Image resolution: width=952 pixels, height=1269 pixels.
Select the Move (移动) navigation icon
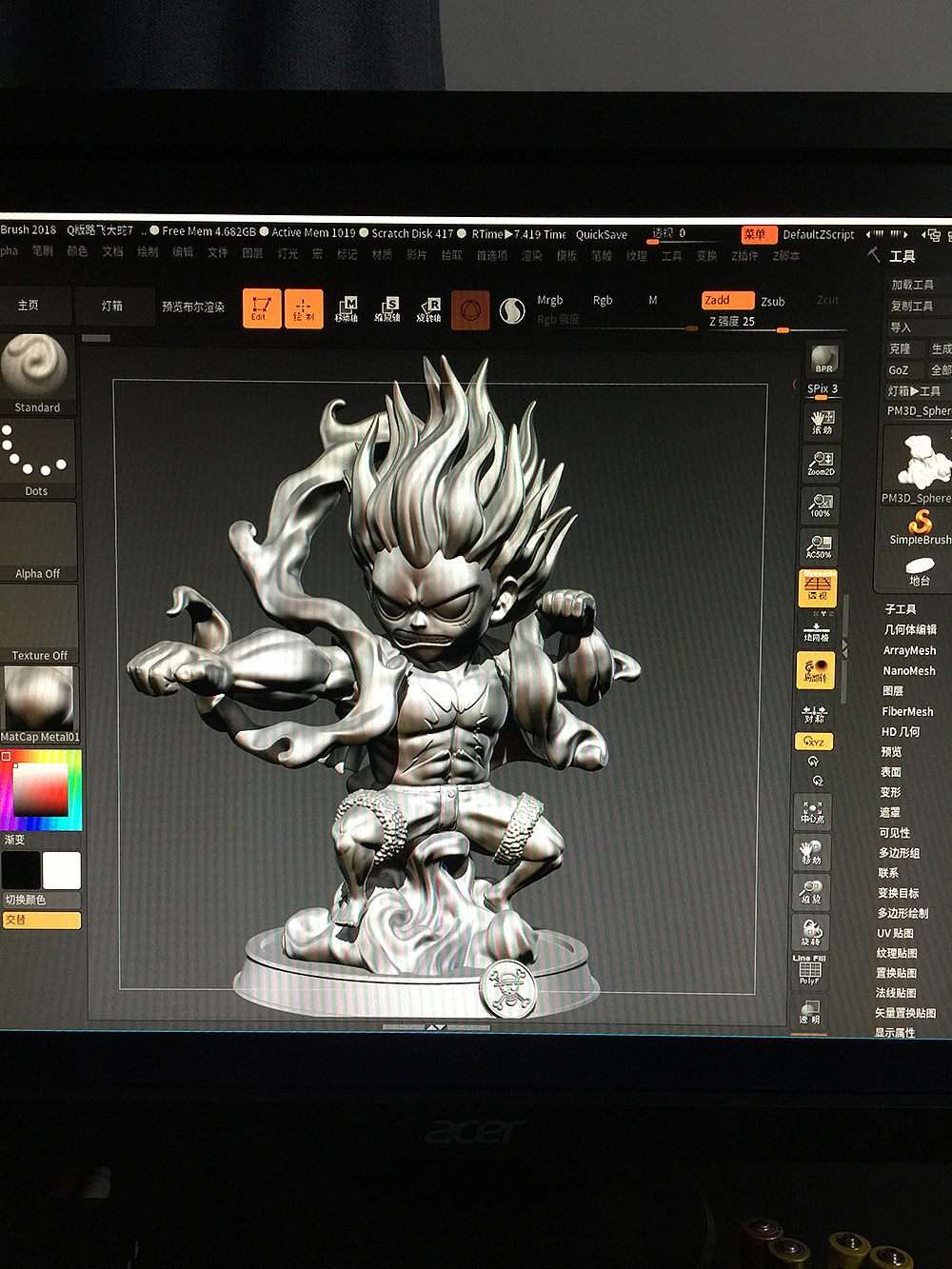(x=811, y=852)
